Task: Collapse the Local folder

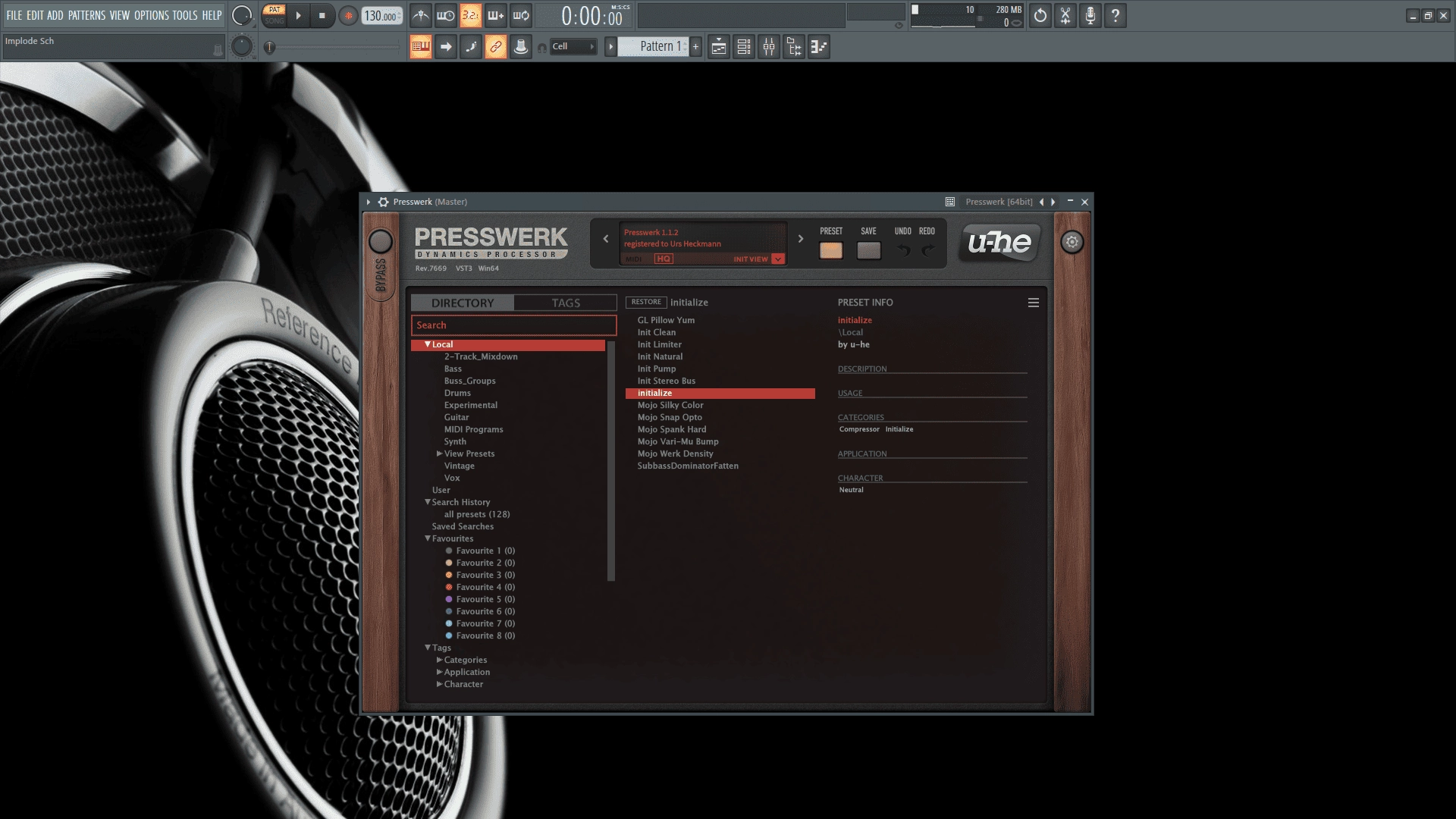Action: [x=428, y=344]
